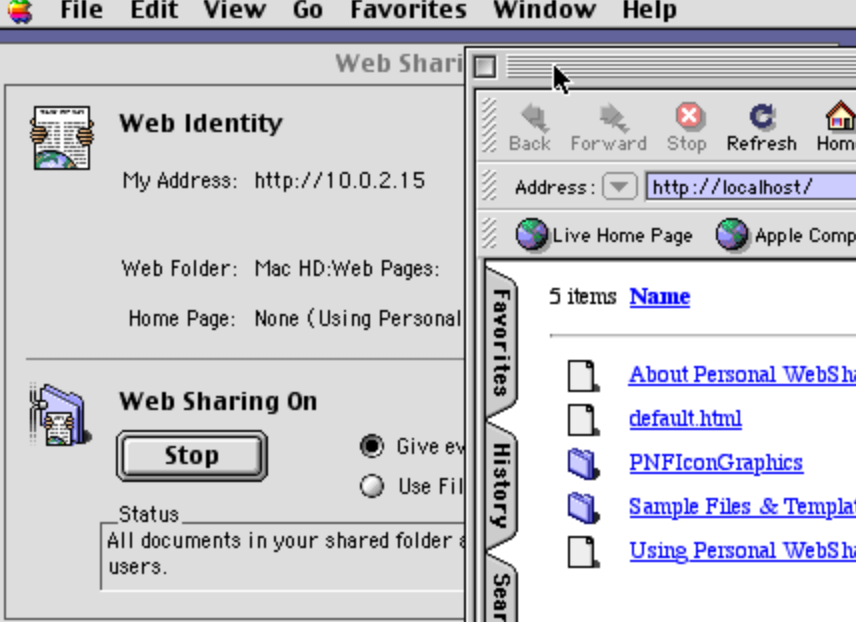Open the Apple Computer favorite
Image resolution: width=856 pixels, height=622 pixels.
(786, 235)
